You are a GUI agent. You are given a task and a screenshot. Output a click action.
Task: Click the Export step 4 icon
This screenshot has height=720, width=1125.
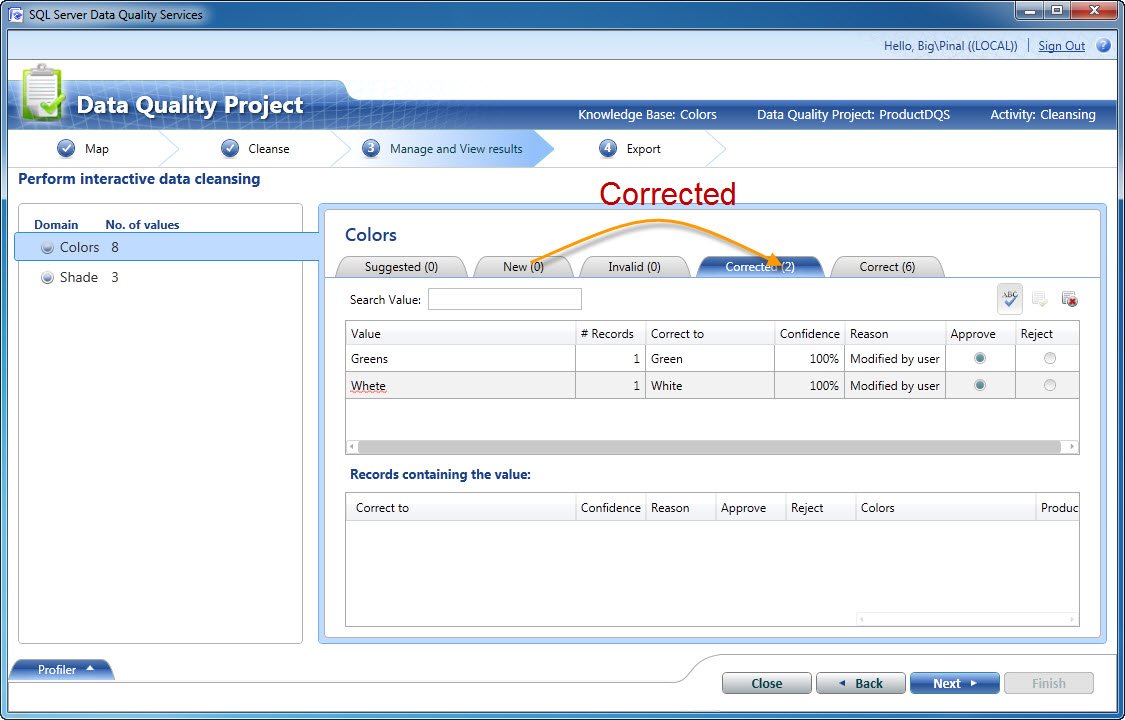(x=608, y=148)
